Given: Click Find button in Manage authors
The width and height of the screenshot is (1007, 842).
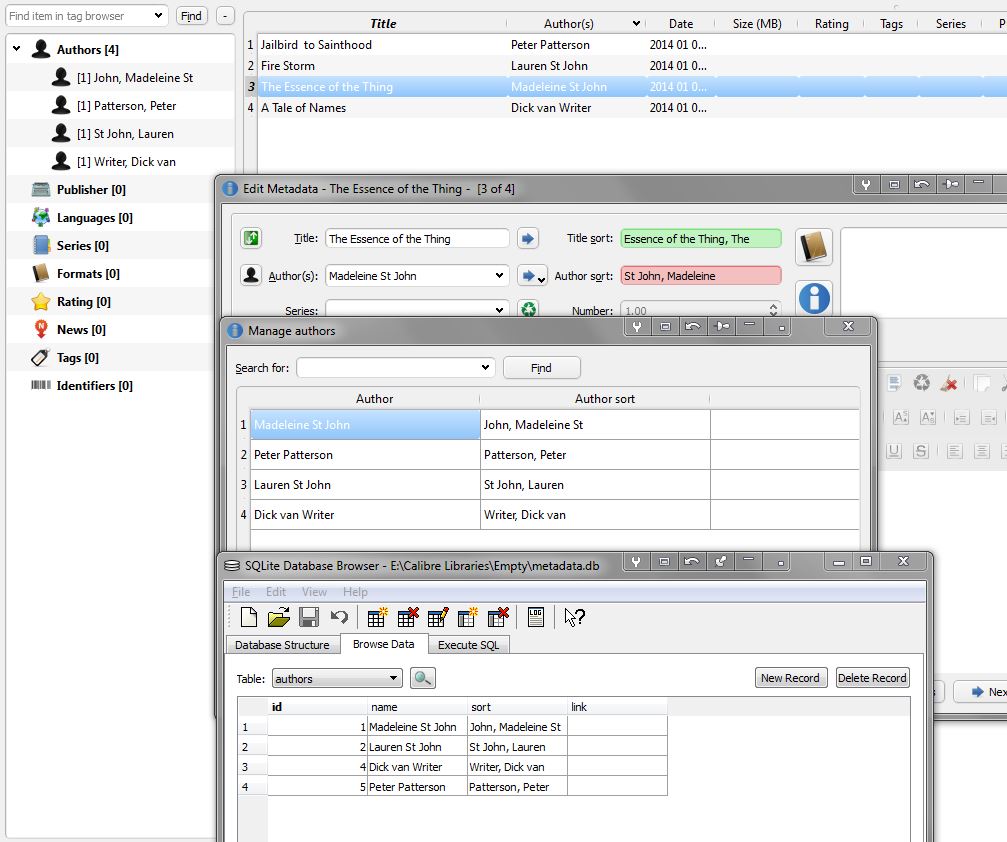Looking at the screenshot, I should [x=541, y=368].
